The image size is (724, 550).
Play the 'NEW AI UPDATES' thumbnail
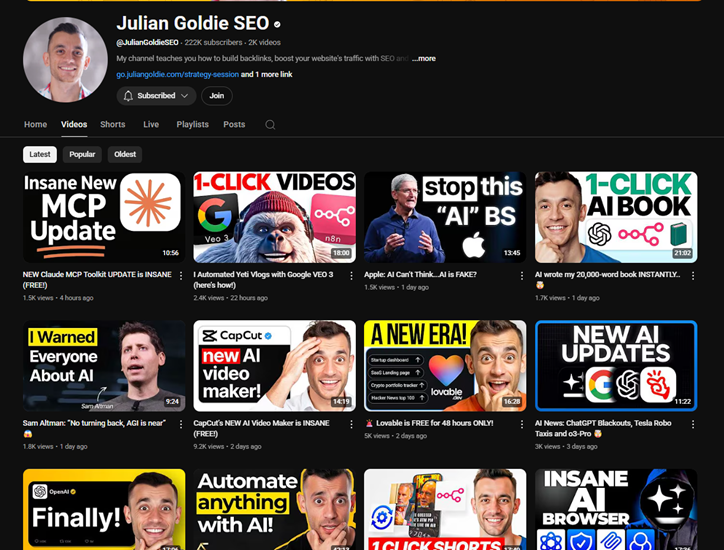click(616, 366)
